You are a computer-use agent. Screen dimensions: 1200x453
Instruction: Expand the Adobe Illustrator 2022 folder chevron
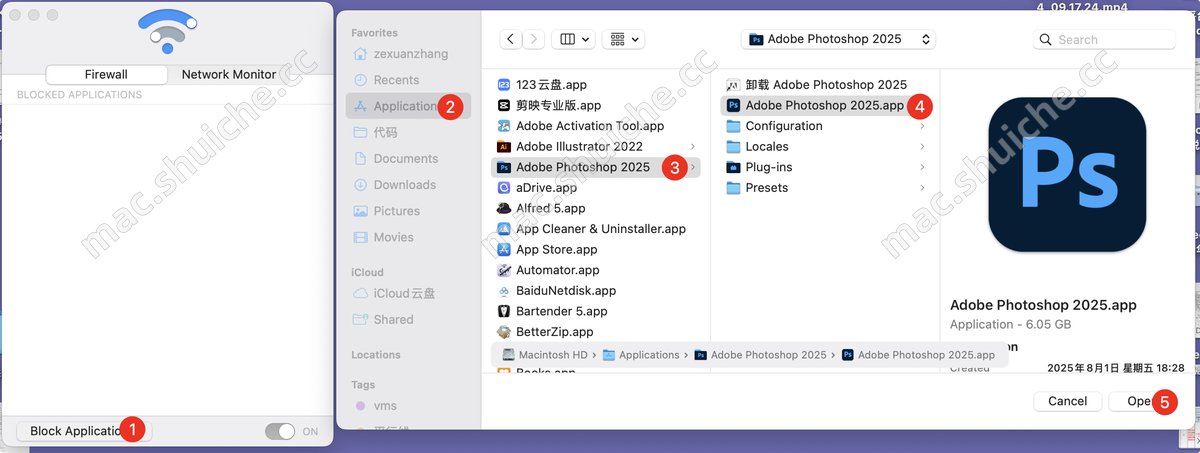click(x=693, y=147)
